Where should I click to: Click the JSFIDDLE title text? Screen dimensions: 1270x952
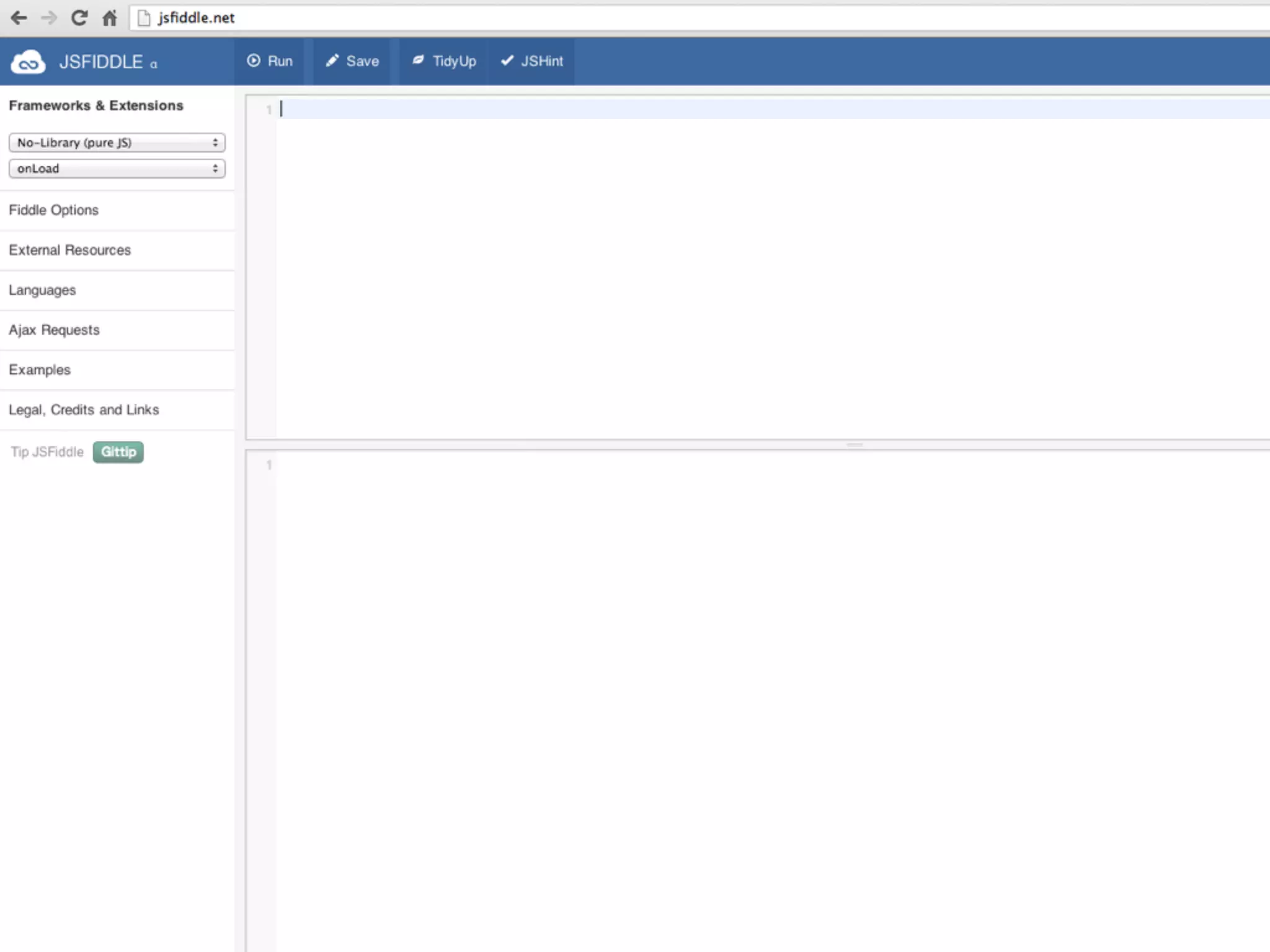coord(101,62)
